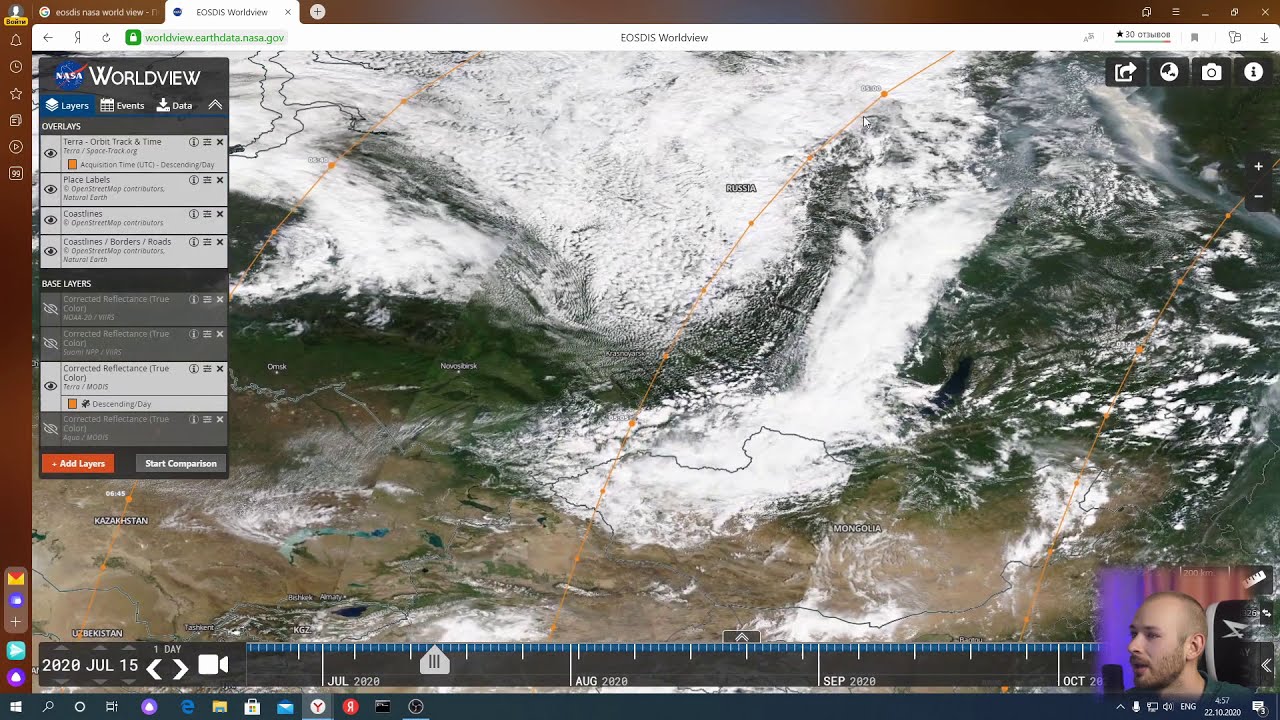Switch to the EOSDIS Worldview browser tab

[x=232, y=12]
